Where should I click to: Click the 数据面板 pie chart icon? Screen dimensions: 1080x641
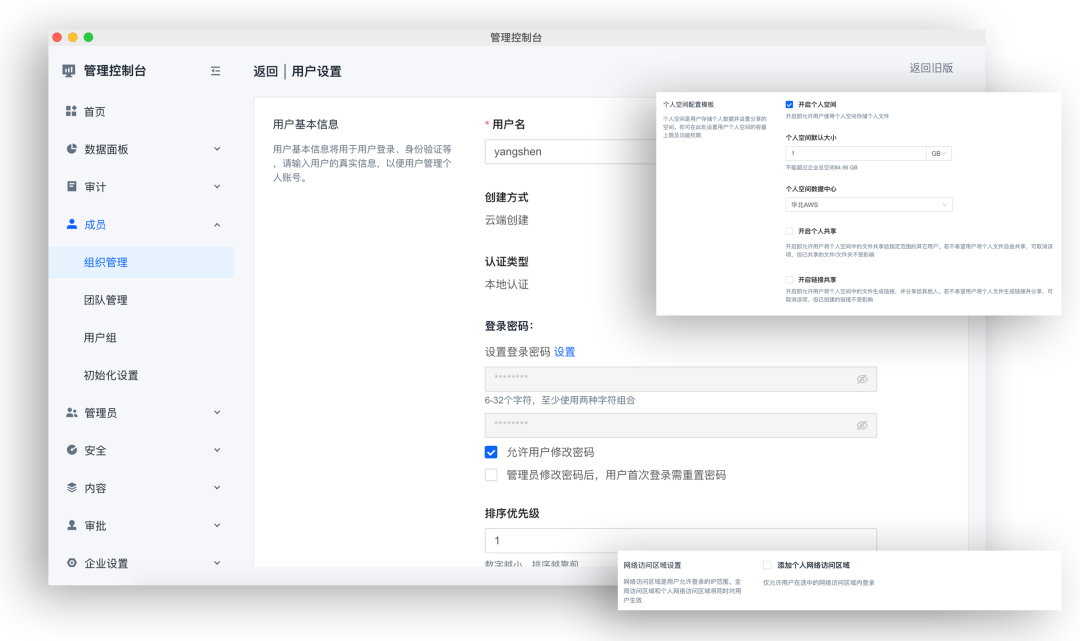[x=72, y=149]
